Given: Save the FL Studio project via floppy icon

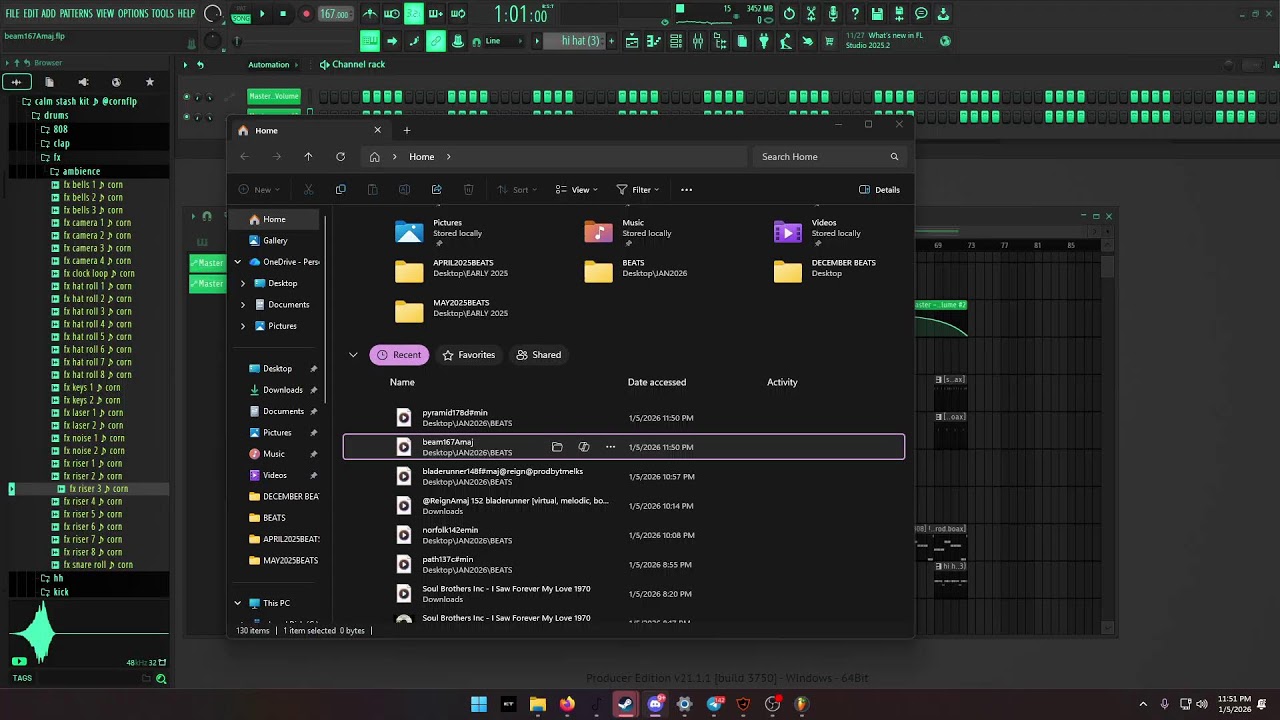Looking at the screenshot, I should (x=877, y=14).
